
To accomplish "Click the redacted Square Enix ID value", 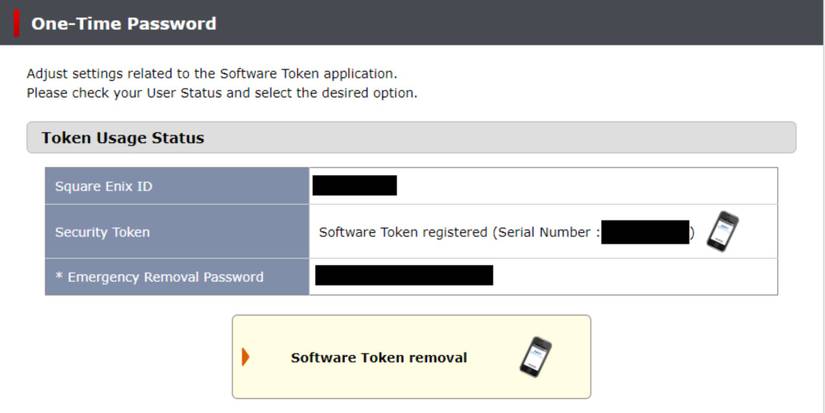I will tap(354, 186).
